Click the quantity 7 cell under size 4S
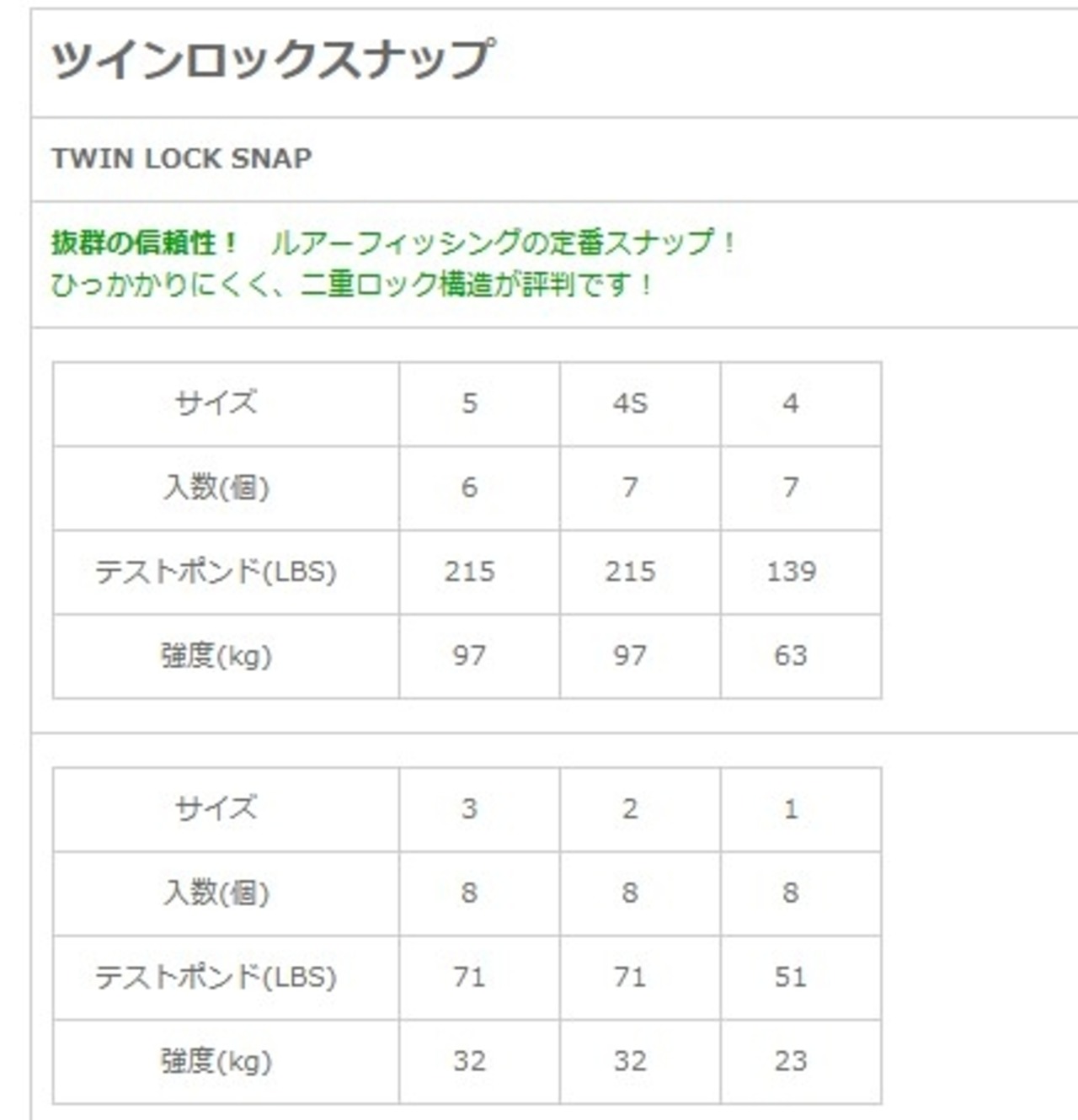 click(630, 488)
